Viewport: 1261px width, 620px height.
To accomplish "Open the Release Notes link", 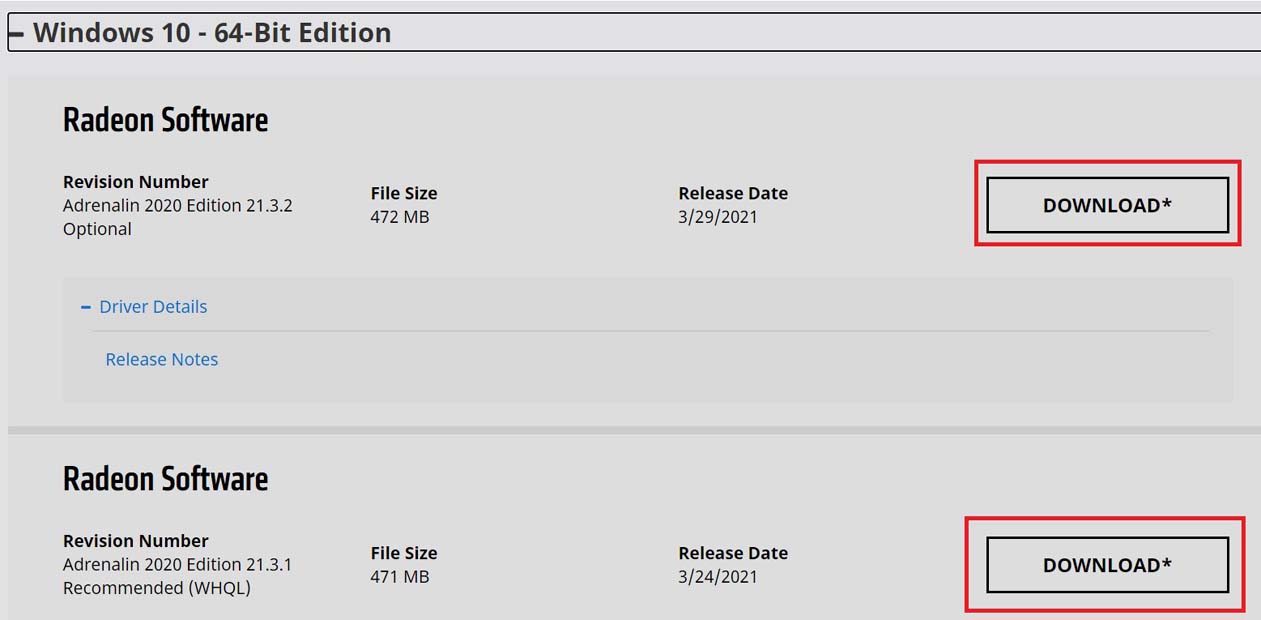I will coord(162,359).
